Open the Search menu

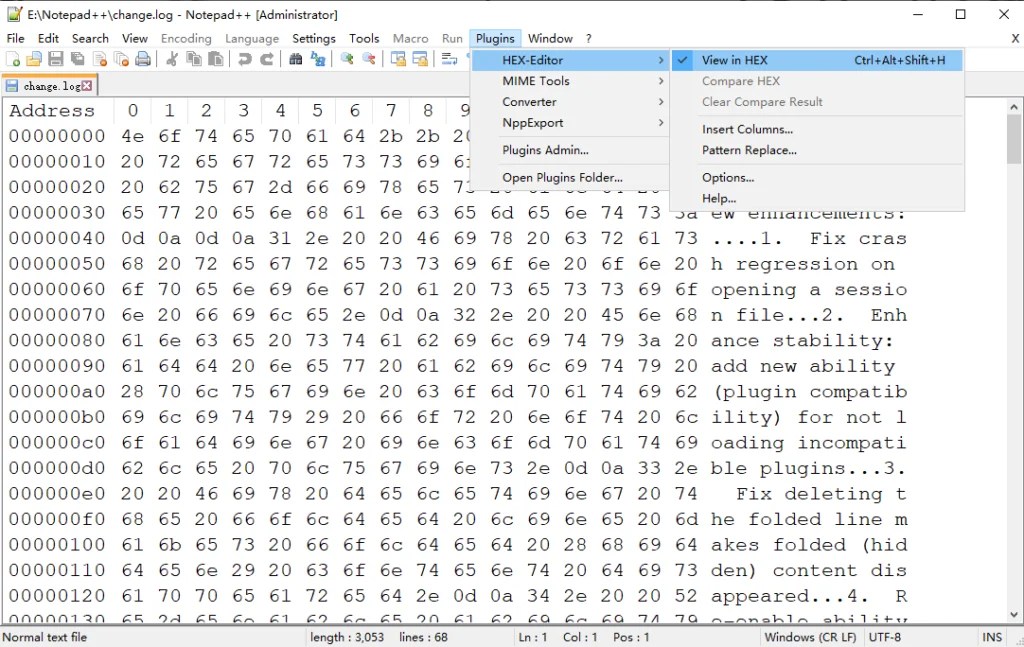[x=90, y=39]
